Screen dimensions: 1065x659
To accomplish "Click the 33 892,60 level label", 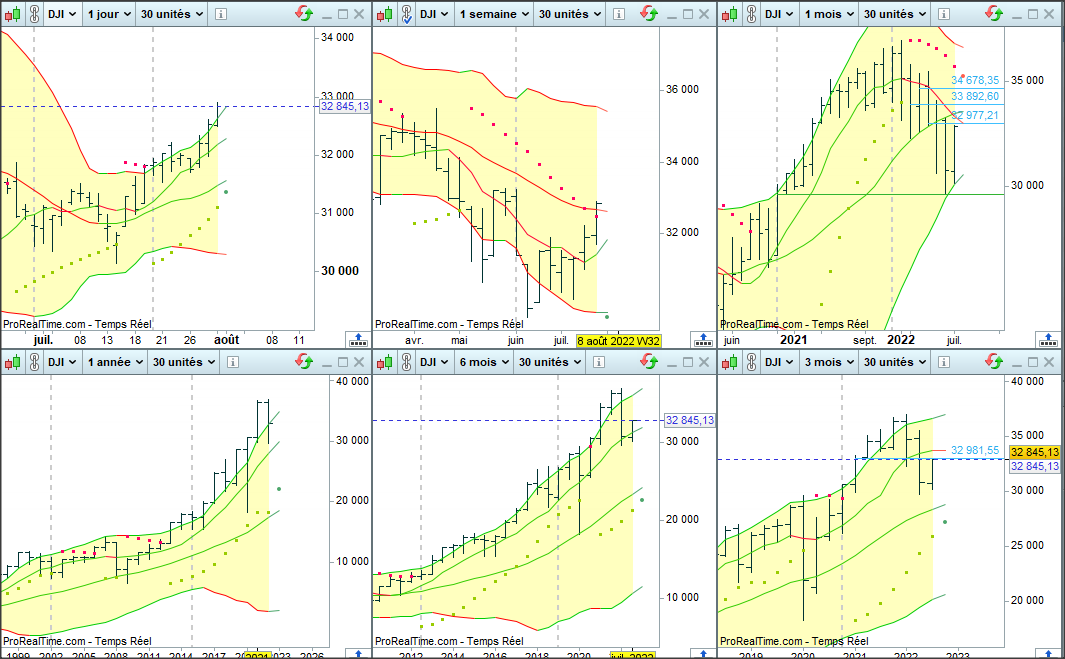I will click(x=975, y=96).
